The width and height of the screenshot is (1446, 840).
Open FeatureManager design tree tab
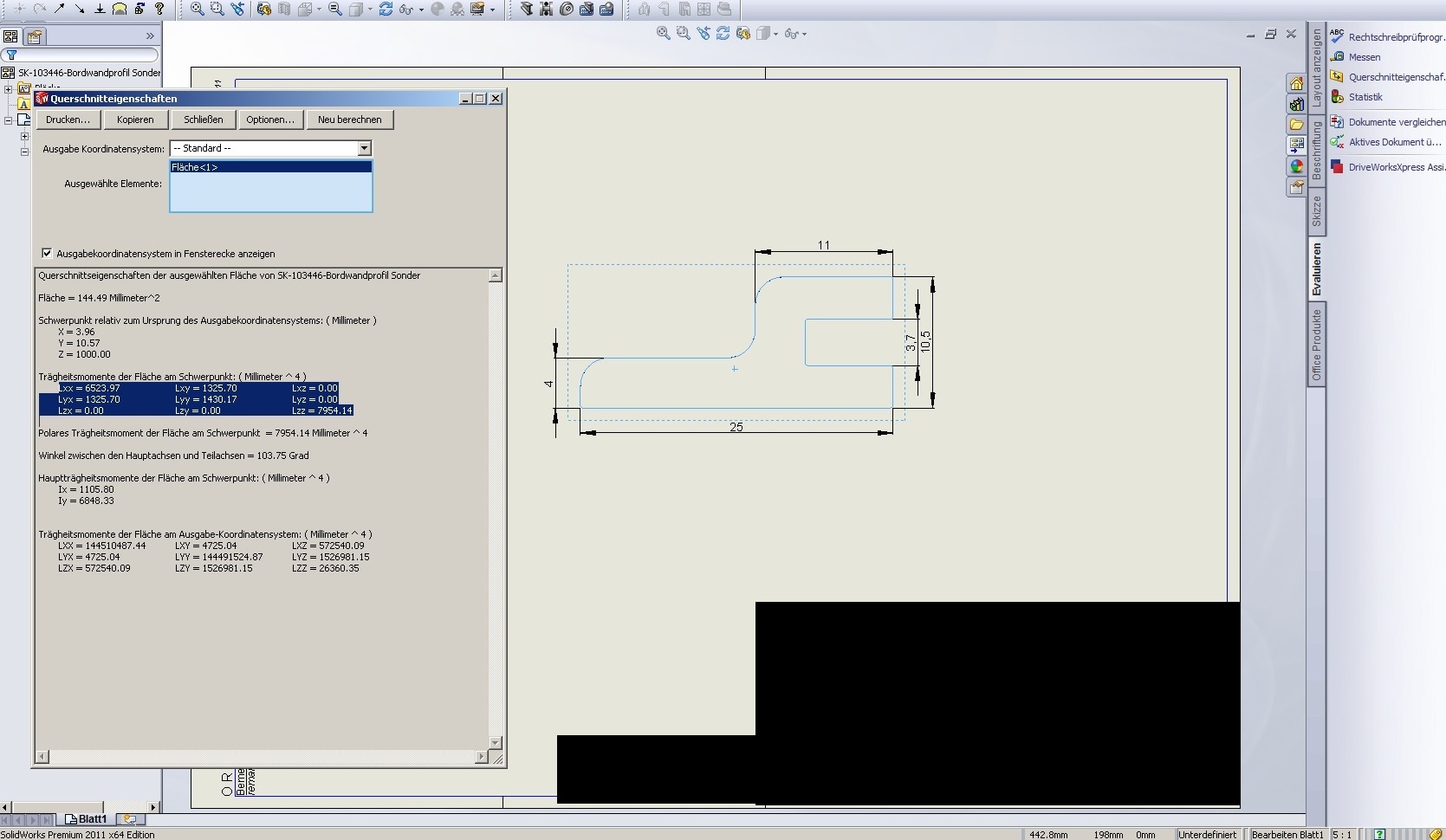(x=10, y=36)
